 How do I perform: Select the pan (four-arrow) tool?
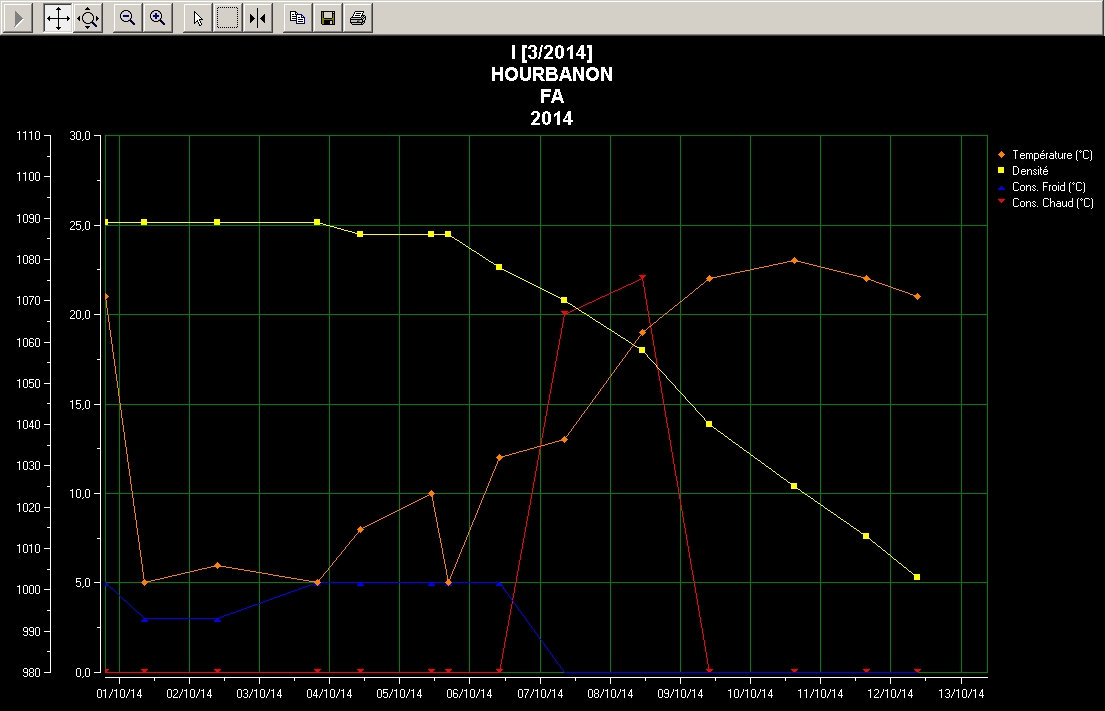[58, 17]
